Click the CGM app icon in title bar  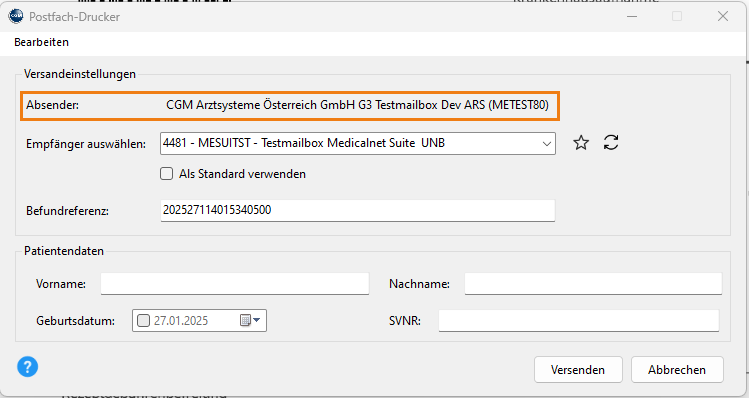(x=16, y=16)
